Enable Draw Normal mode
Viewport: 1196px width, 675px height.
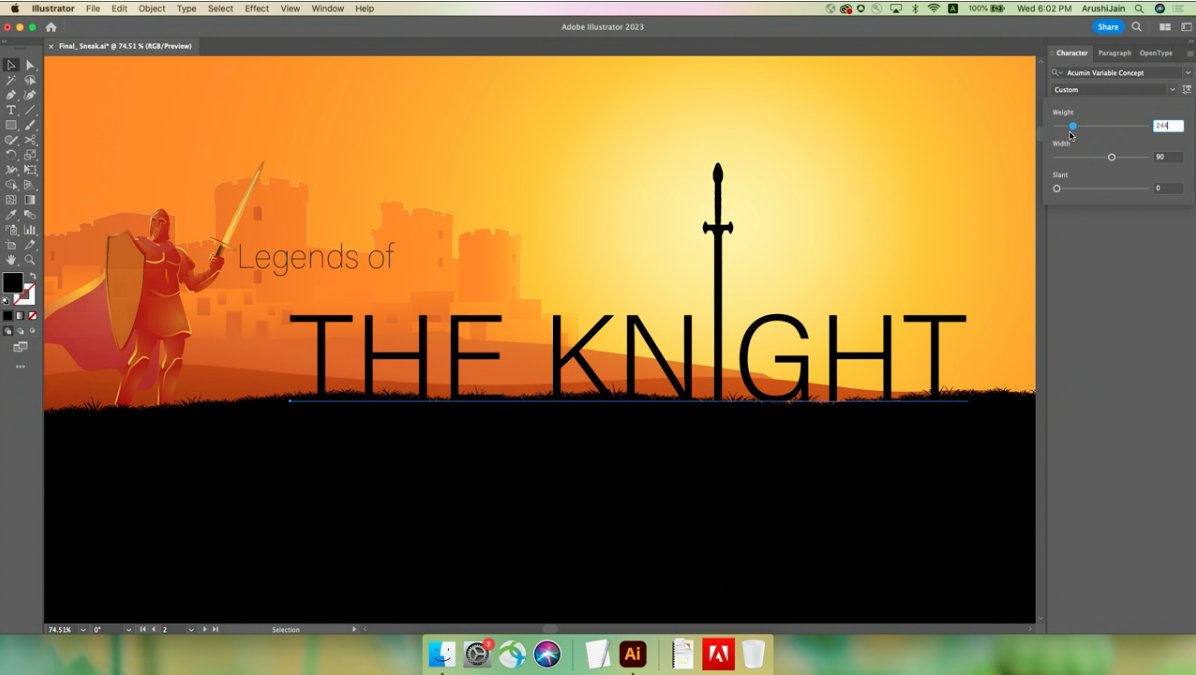(8, 331)
